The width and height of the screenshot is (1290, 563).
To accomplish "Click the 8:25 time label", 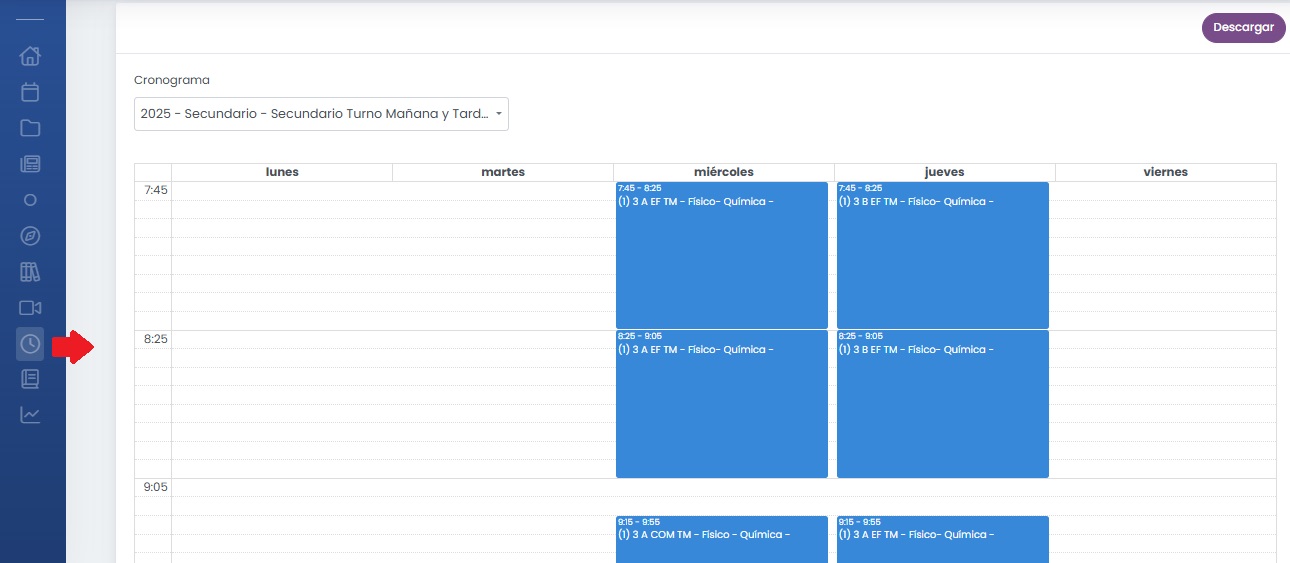I will (155, 339).
